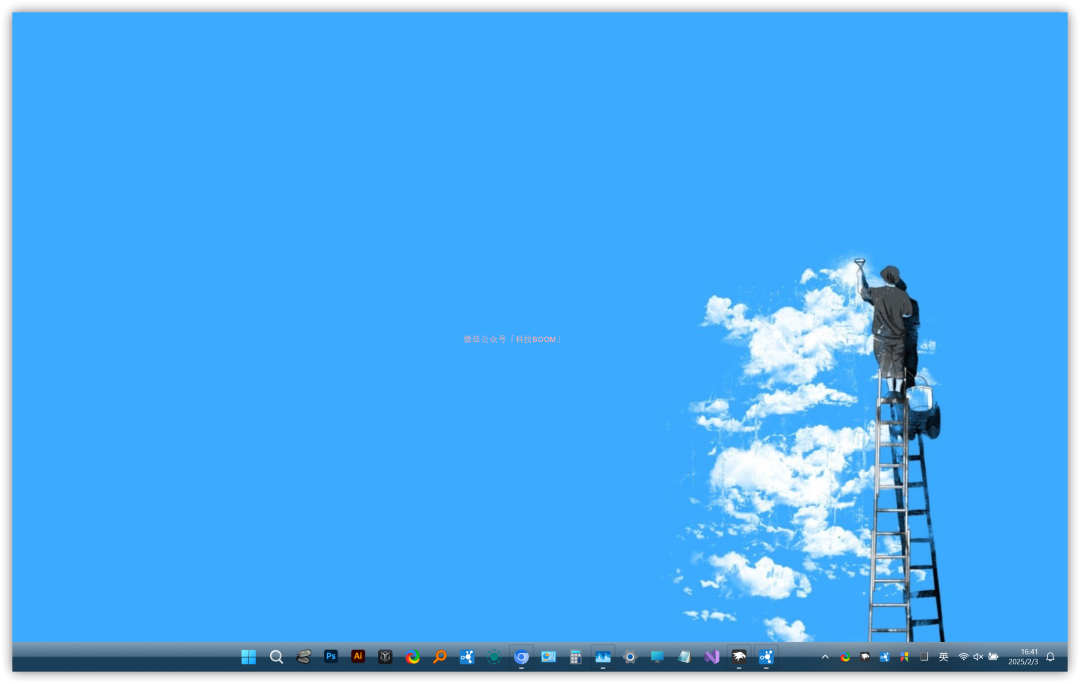This screenshot has width=1080, height=684.
Task: Switch the 英 input method indicator
Action: pyautogui.click(x=944, y=657)
